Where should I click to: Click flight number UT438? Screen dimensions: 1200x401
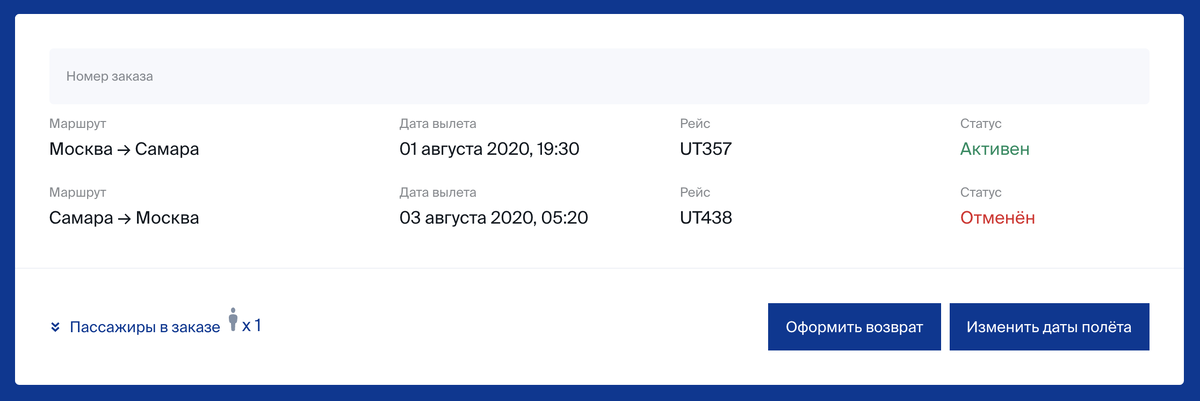[x=705, y=217]
